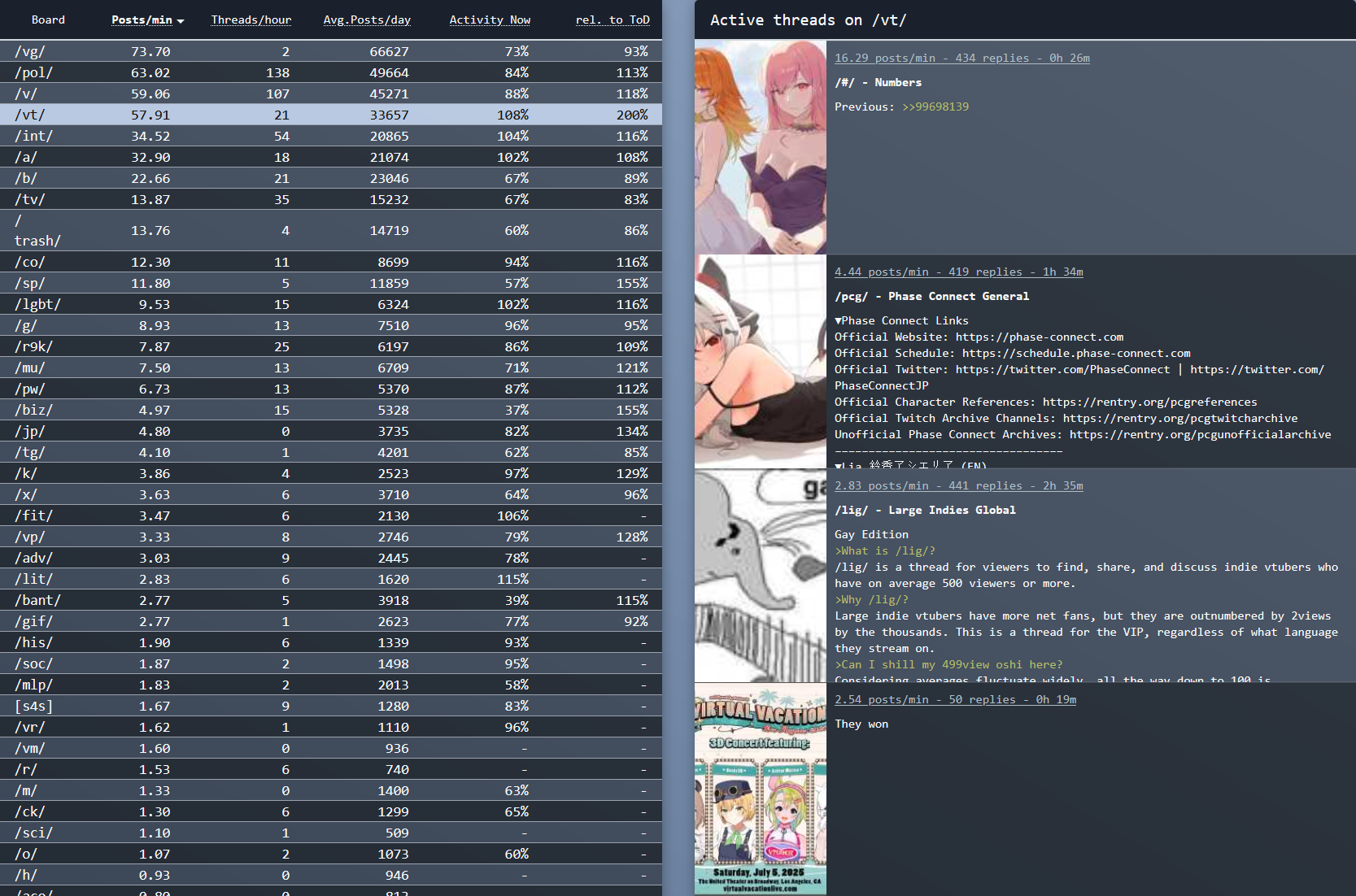Open the Numbers thread thumbnail image
The width and height of the screenshot is (1356, 896).
point(760,147)
